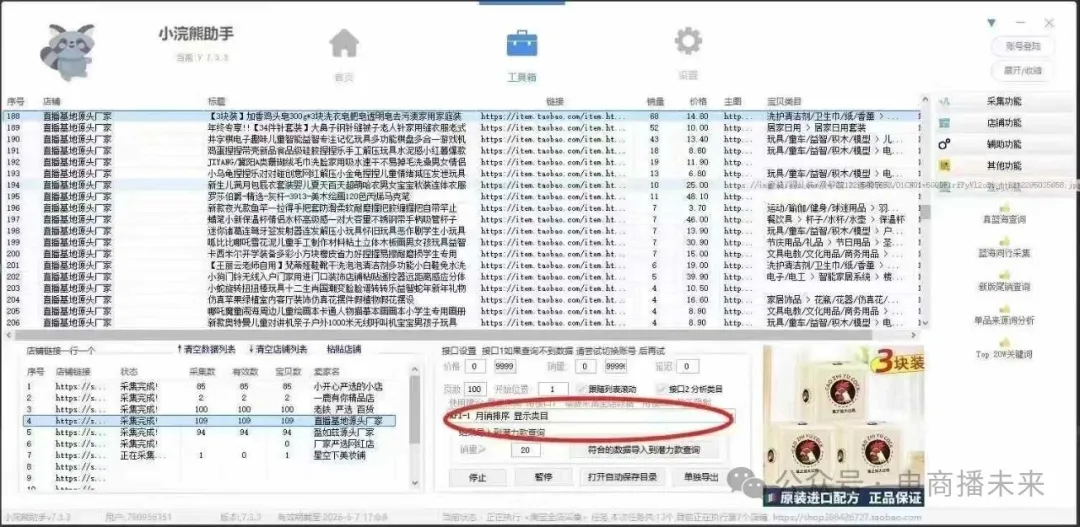This screenshot has height=527, width=1080.
Task: Click the 账号登陆 login button
Action: (1022, 46)
